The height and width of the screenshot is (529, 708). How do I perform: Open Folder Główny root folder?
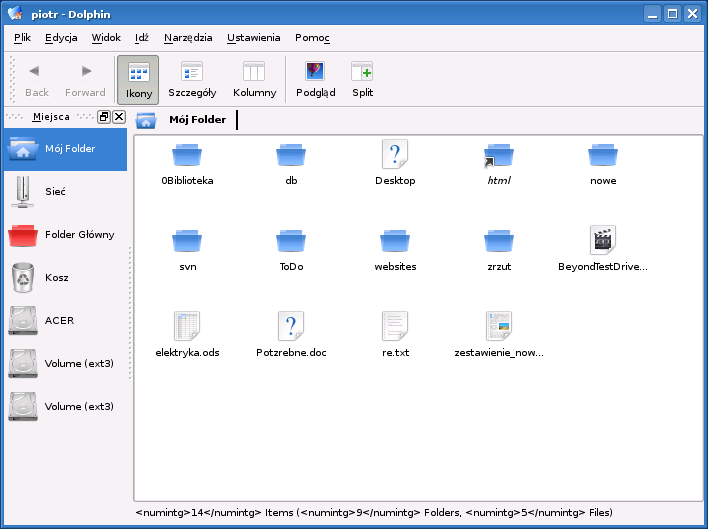pyautogui.click(x=78, y=234)
